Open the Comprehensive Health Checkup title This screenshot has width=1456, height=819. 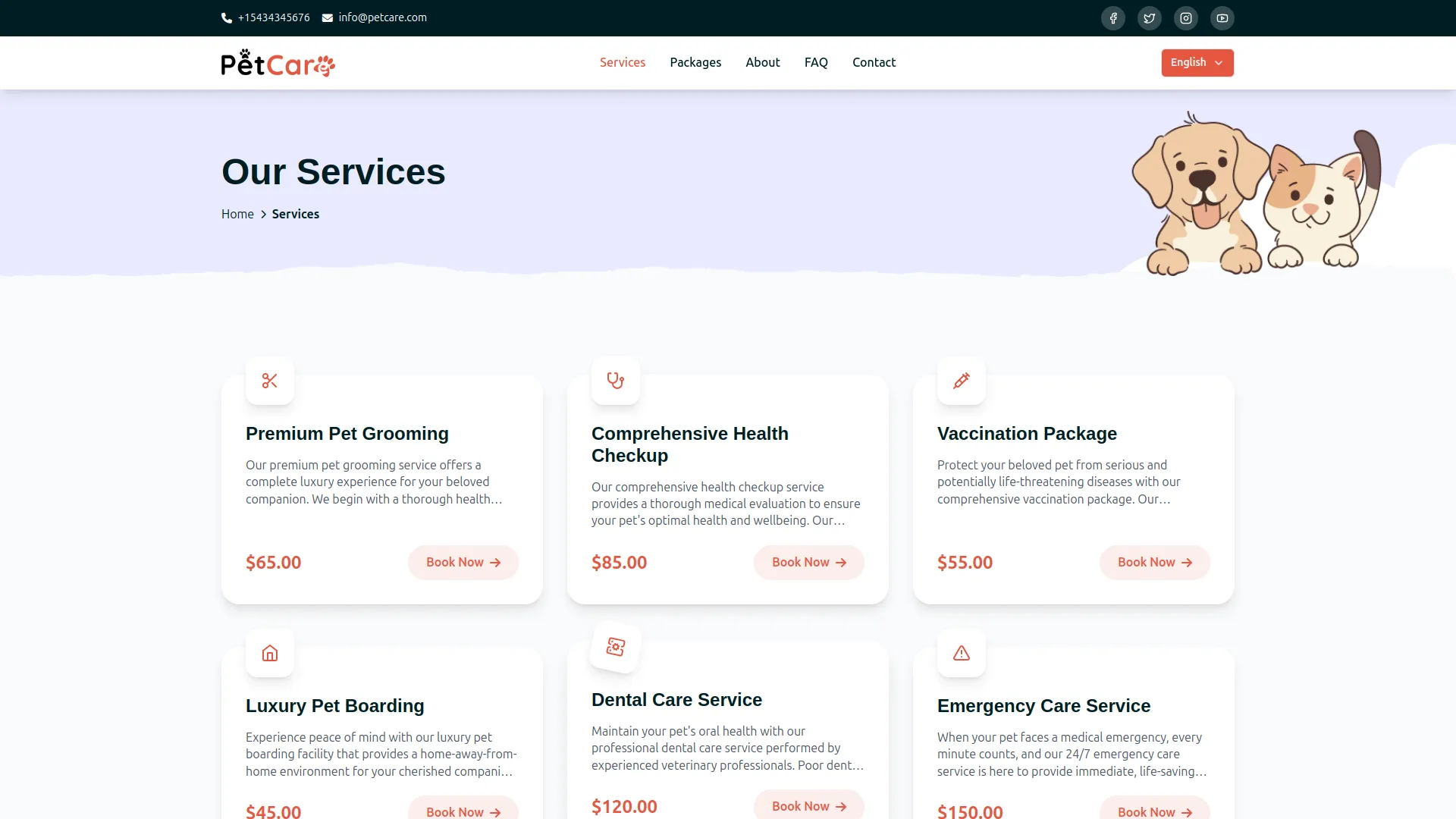point(690,444)
